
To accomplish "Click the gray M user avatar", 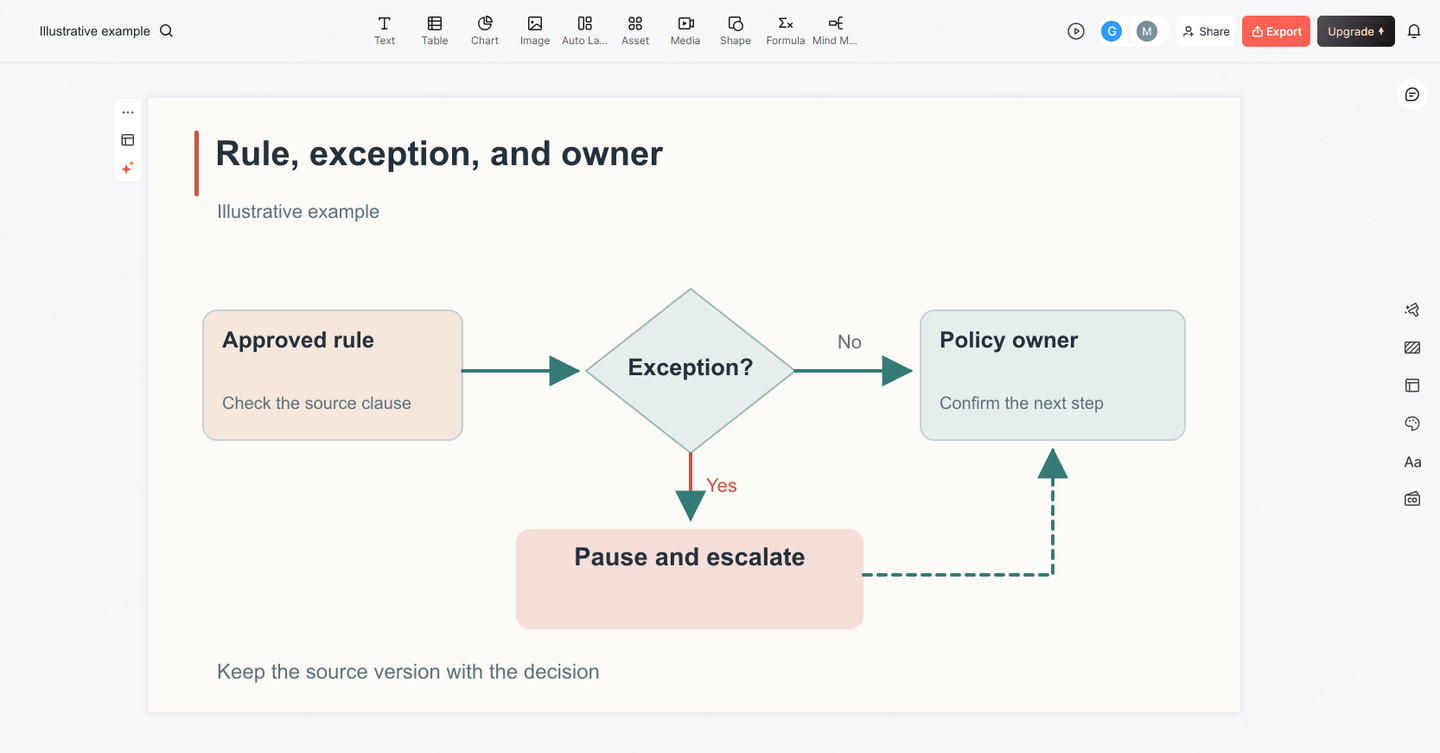I will [x=1147, y=31].
